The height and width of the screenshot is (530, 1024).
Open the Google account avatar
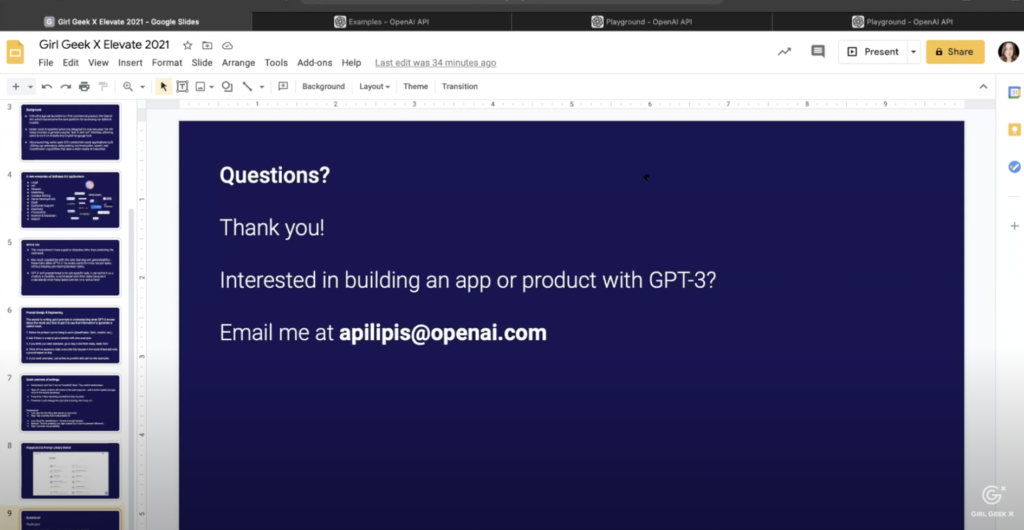pyautogui.click(x=1008, y=52)
